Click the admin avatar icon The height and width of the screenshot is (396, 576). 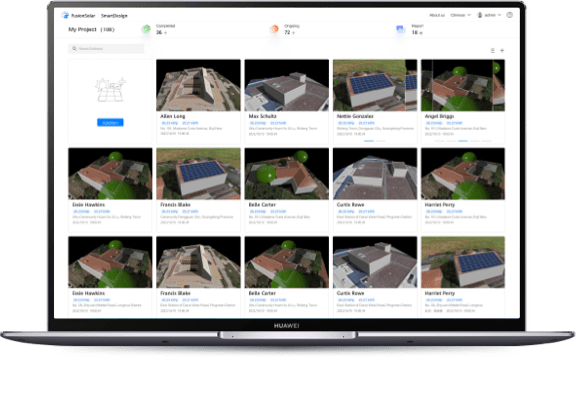[479, 15]
